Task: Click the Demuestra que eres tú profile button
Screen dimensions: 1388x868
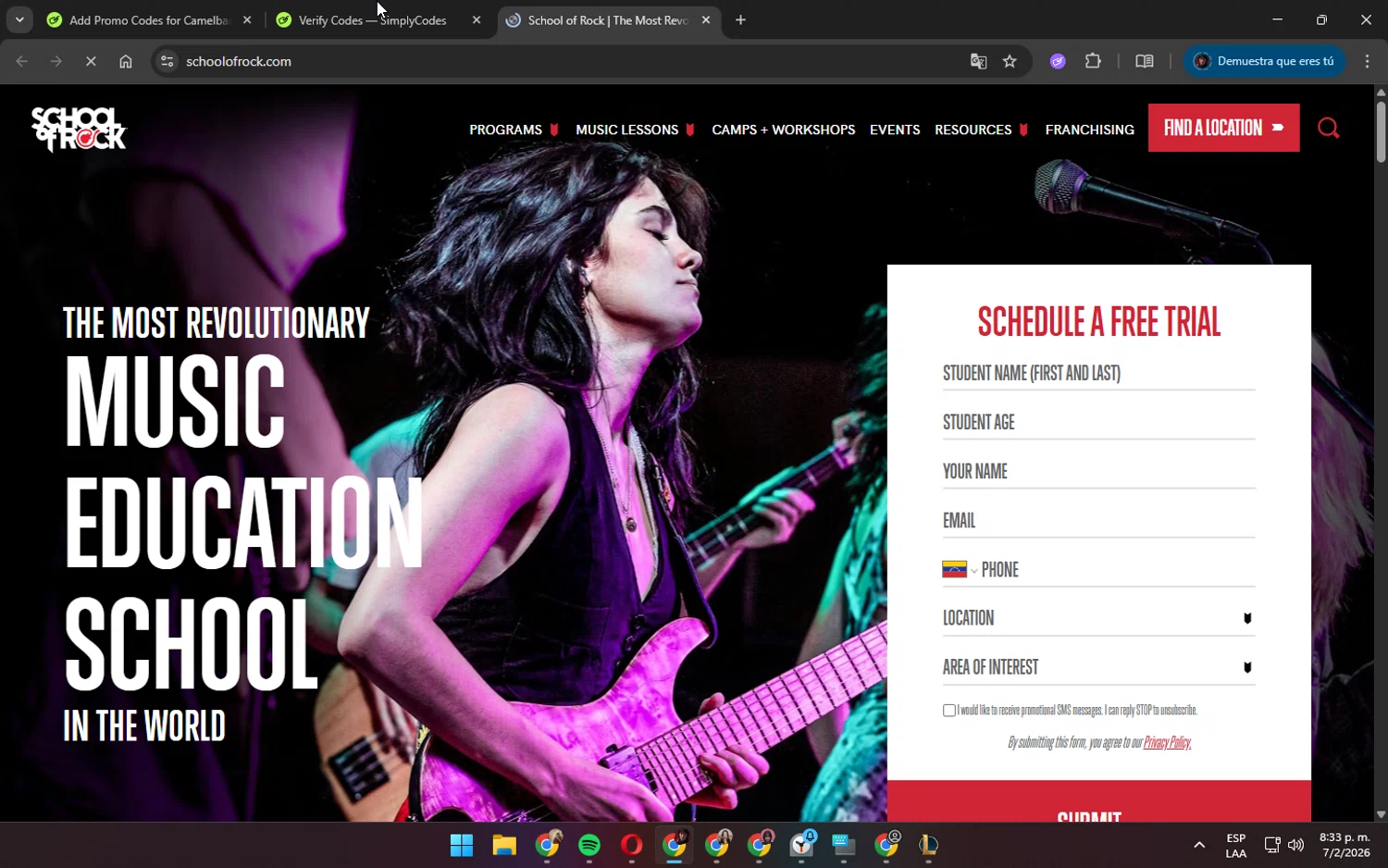Action: click(1264, 61)
